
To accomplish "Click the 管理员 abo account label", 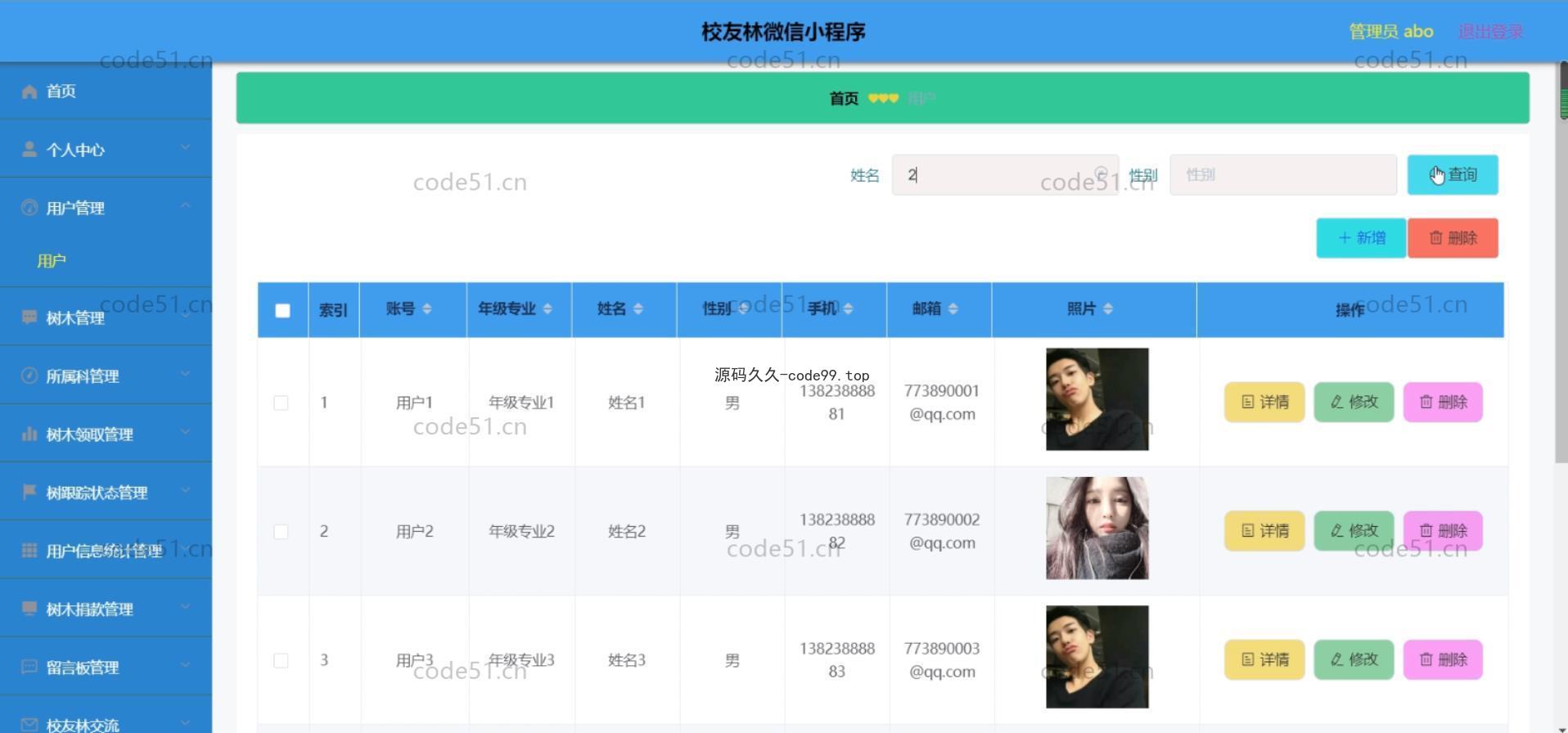I will (1390, 32).
